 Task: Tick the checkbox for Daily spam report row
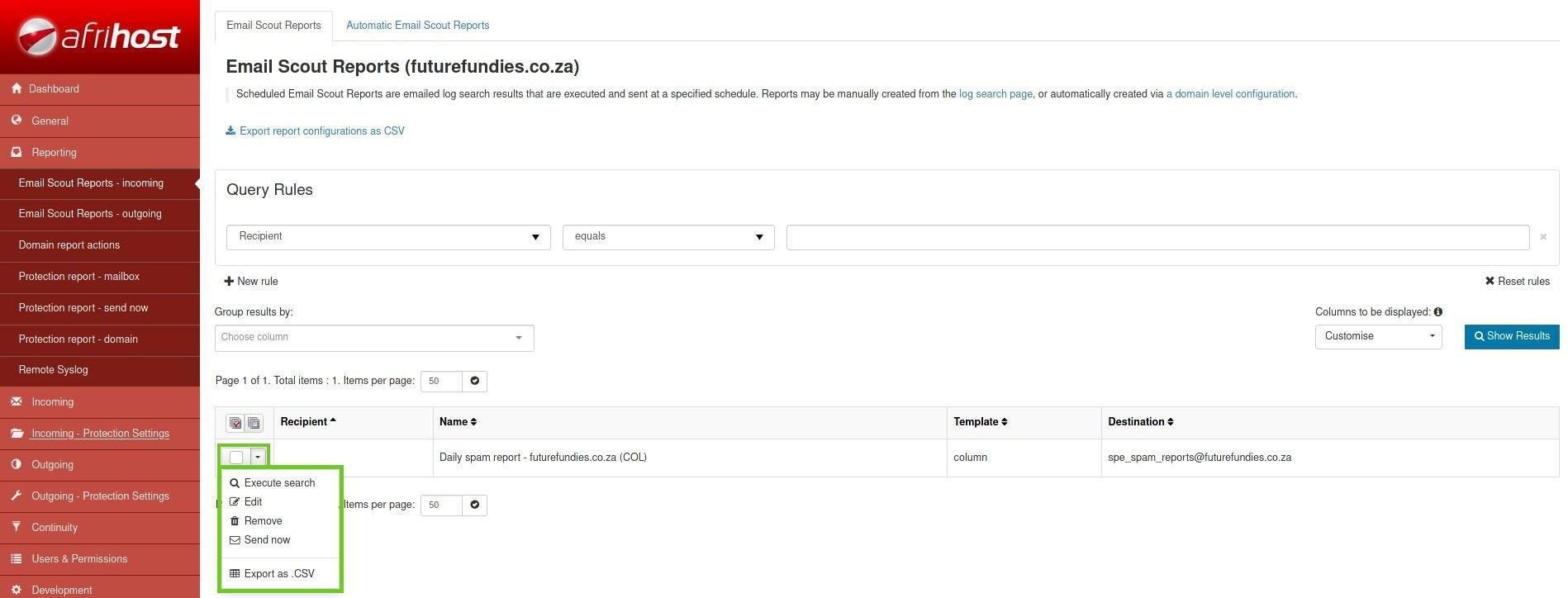pos(236,457)
